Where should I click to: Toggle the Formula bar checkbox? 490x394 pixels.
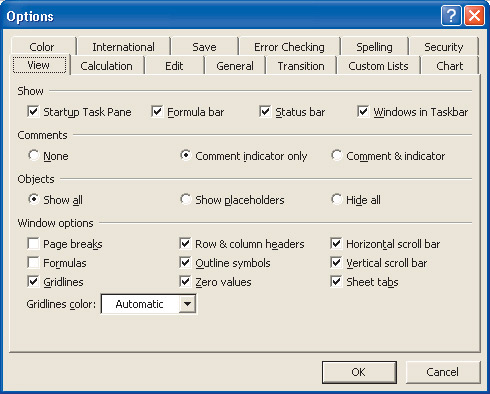coord(157,111)
